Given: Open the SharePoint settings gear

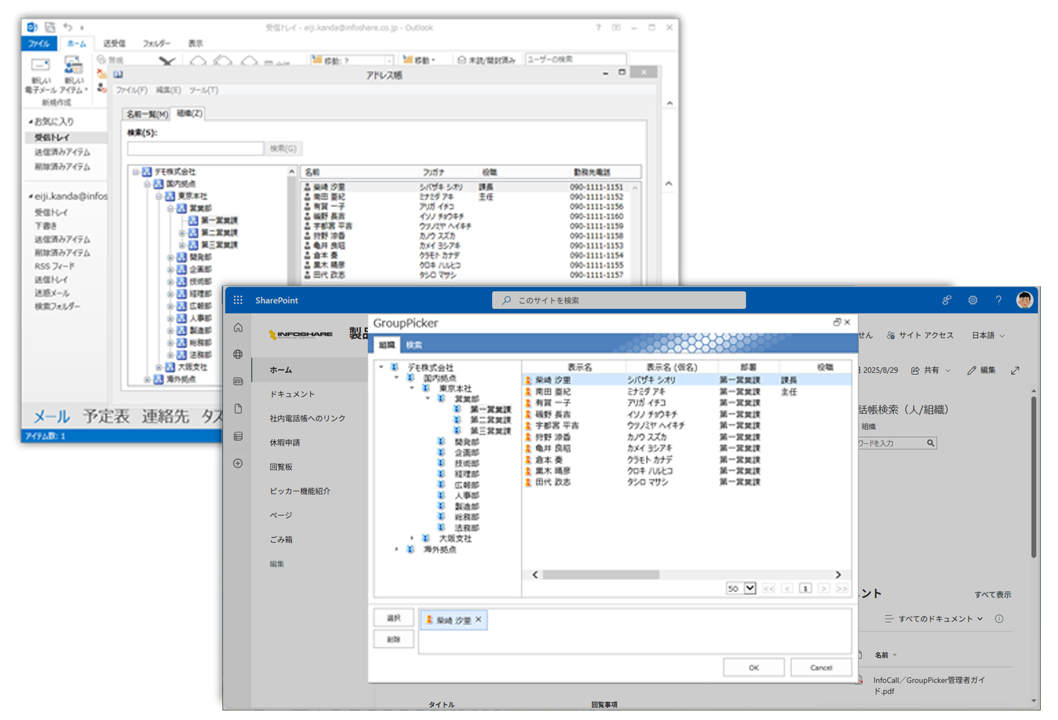Looking at the screenshot, I should click(x=972, y=300).
